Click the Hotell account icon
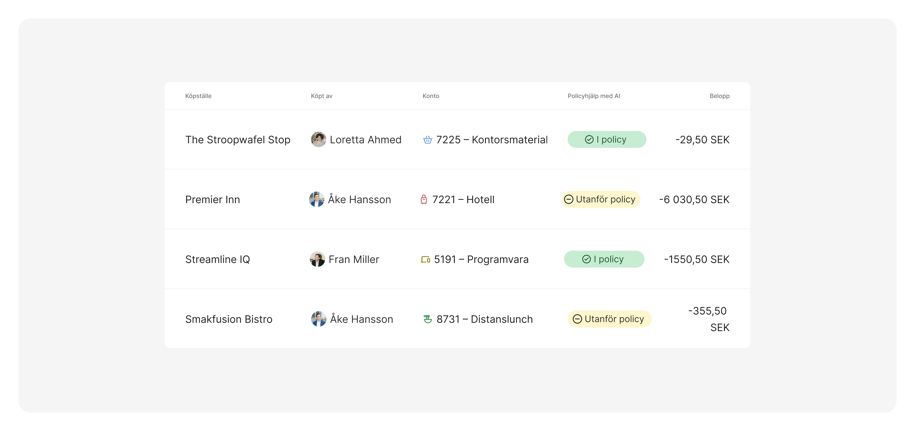Viewport: 915px width, 431px height. tap(424, 200)
